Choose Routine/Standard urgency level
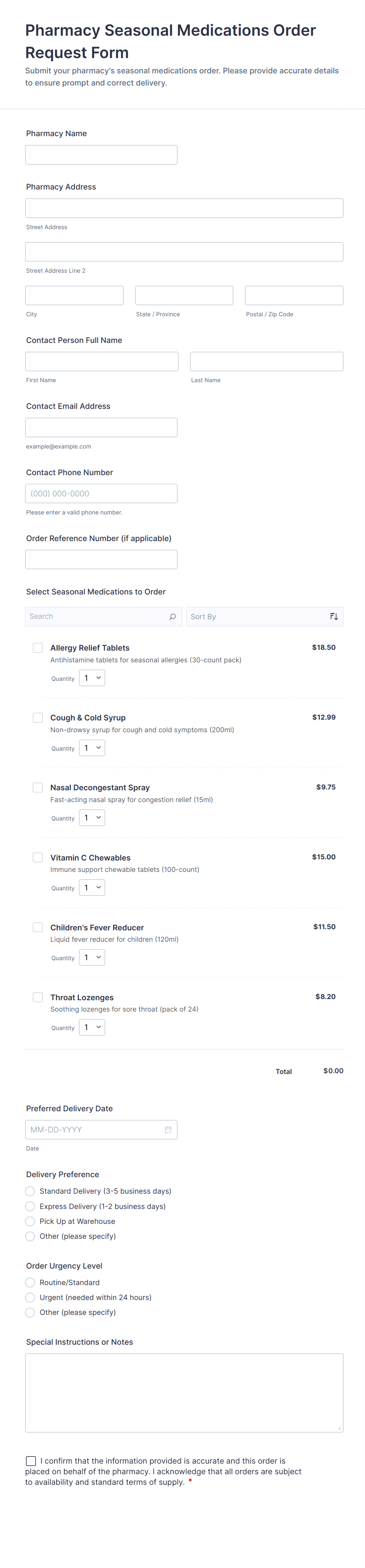The width and height of the screenshot is (365, 1568). click(31, 1282)
